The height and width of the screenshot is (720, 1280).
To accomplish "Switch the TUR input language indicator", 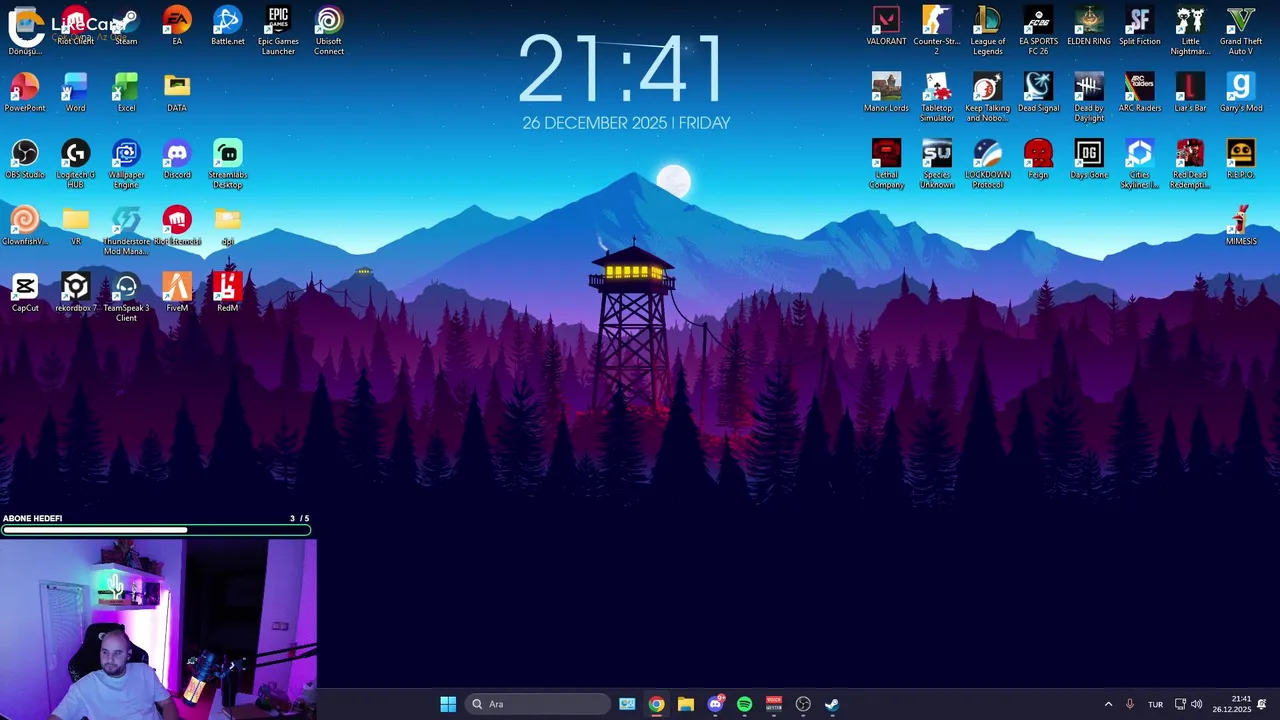I will pos(1155,704).
